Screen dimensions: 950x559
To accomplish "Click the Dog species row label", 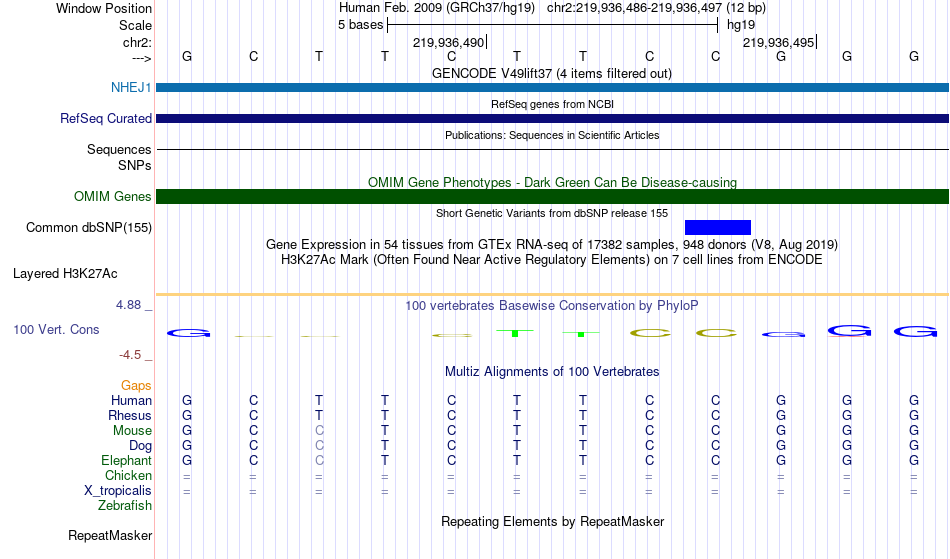I will (x=140, y=446).
